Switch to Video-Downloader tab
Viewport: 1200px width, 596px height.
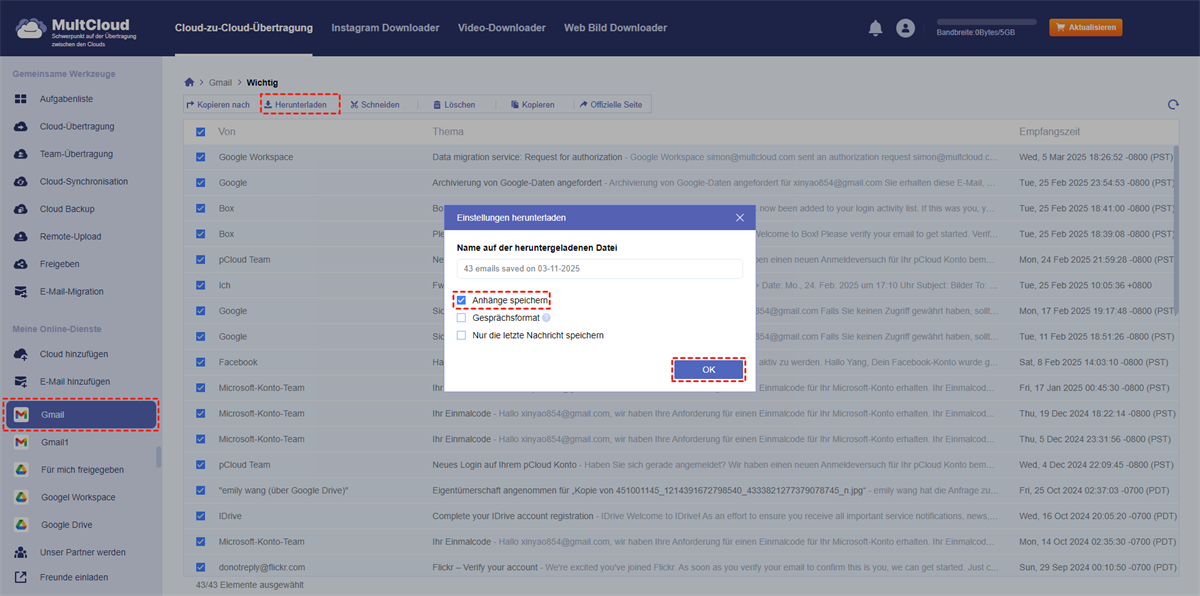point(502,28)
